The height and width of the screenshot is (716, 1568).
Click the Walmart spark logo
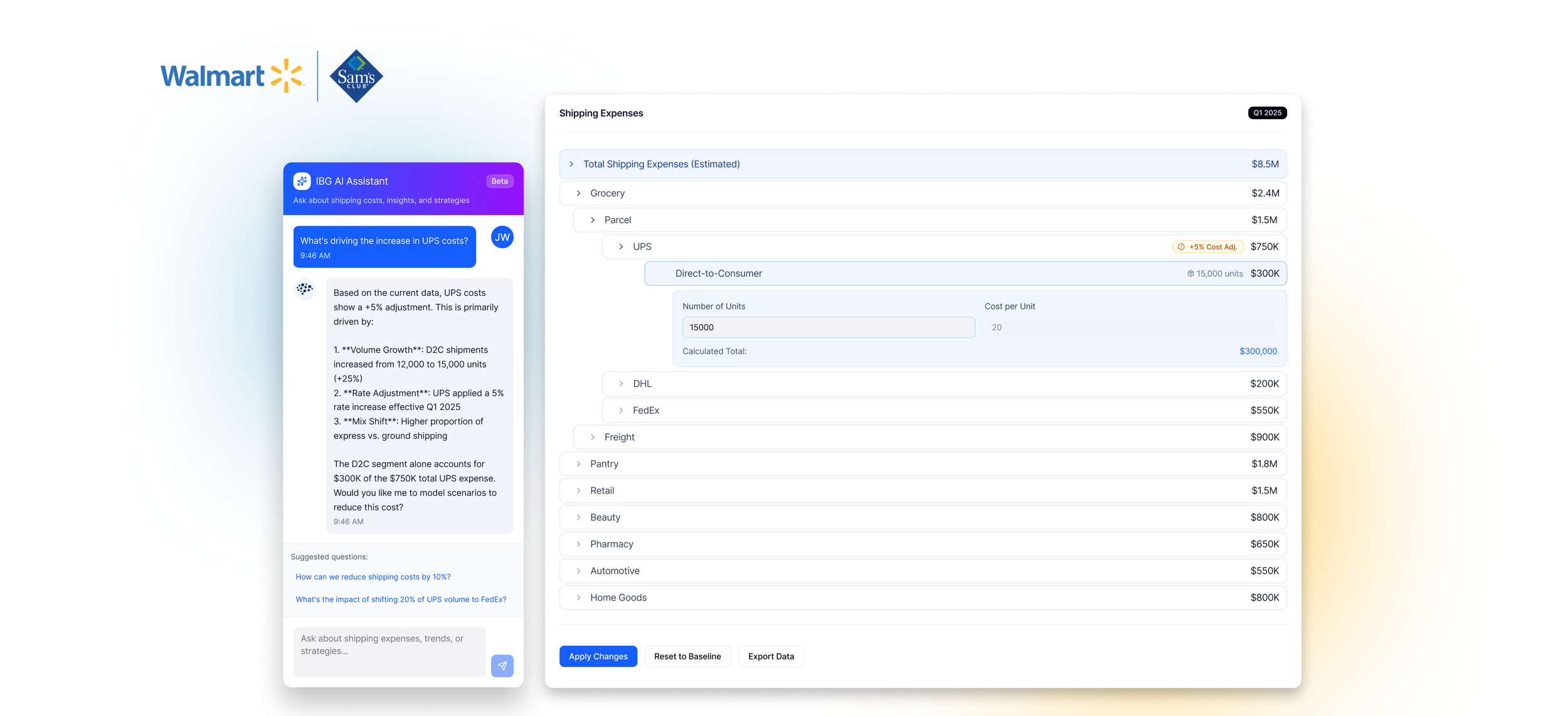tap(287, 76)
